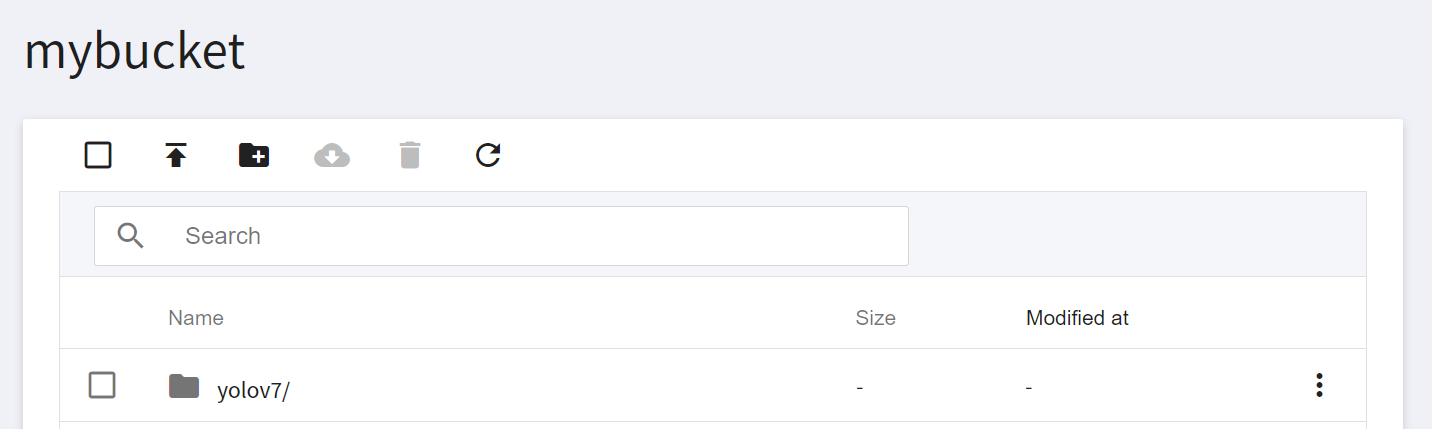1432x429 pixels.
Task: Sort by the Modified at column header
Action: click(1077, 318)
